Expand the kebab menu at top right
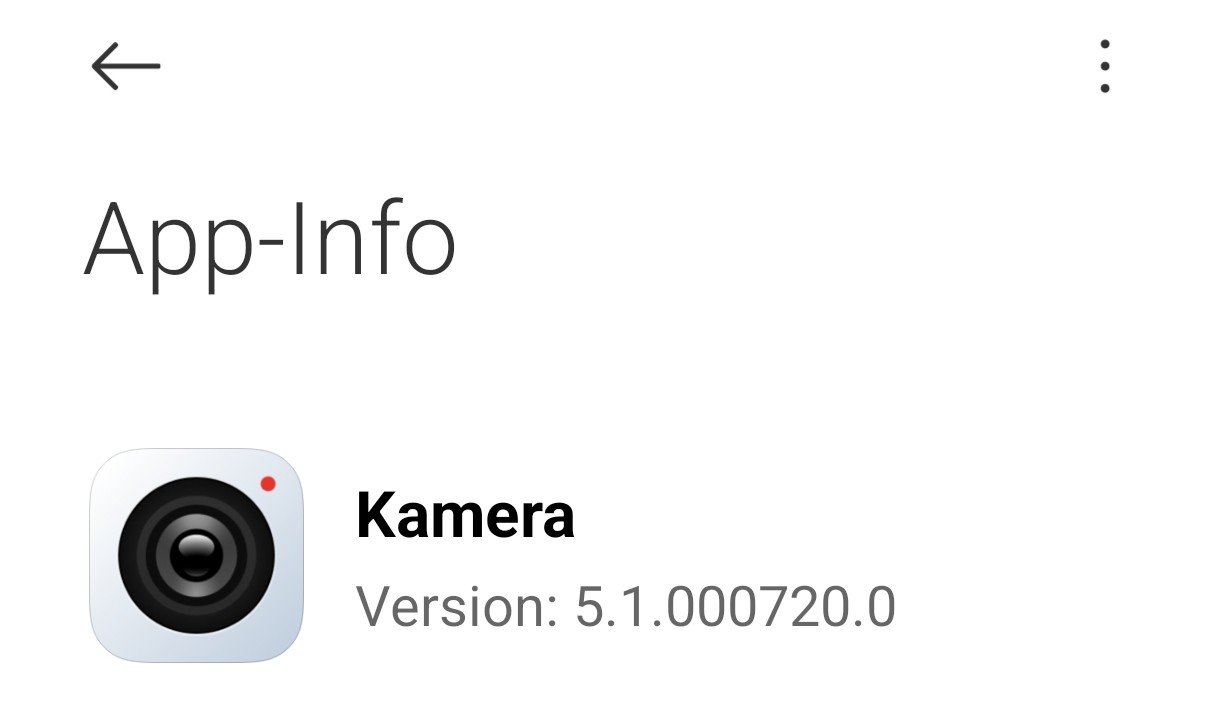Viewport: 1220px width, 728px height. click(1105, 67)
